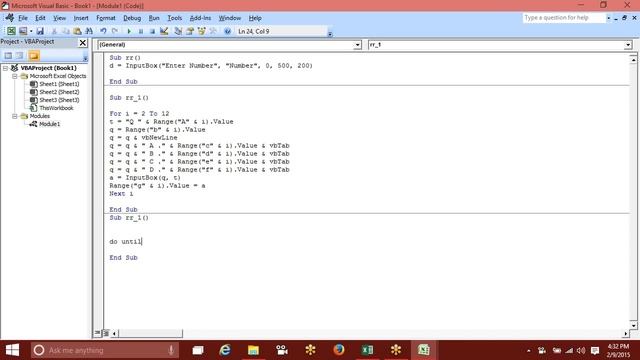
Task: Open File Explorer from the taskbar
Action: (x=253, y=350)
